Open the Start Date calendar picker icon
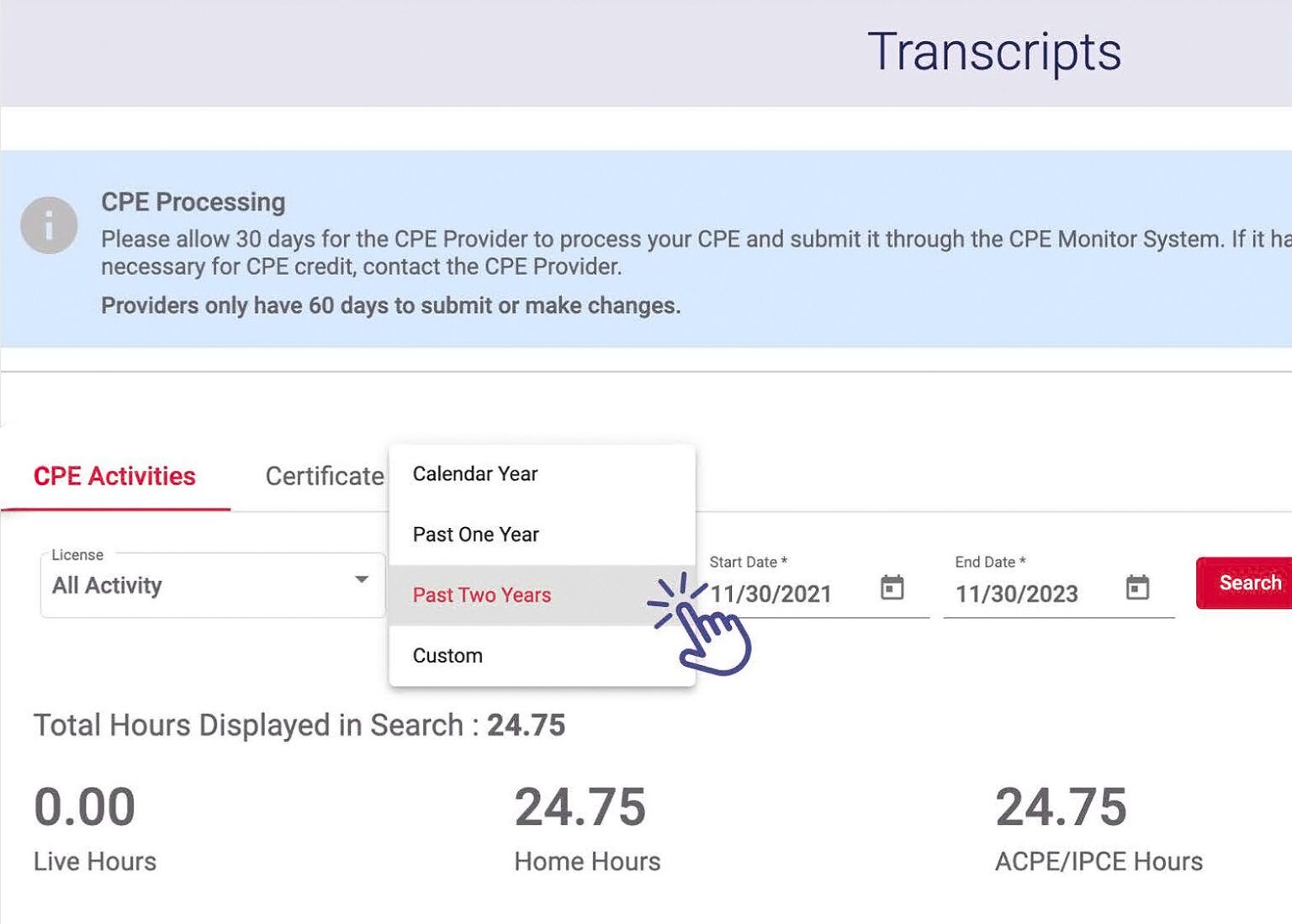Screen dimensions: 1292x924 (892, 588)
